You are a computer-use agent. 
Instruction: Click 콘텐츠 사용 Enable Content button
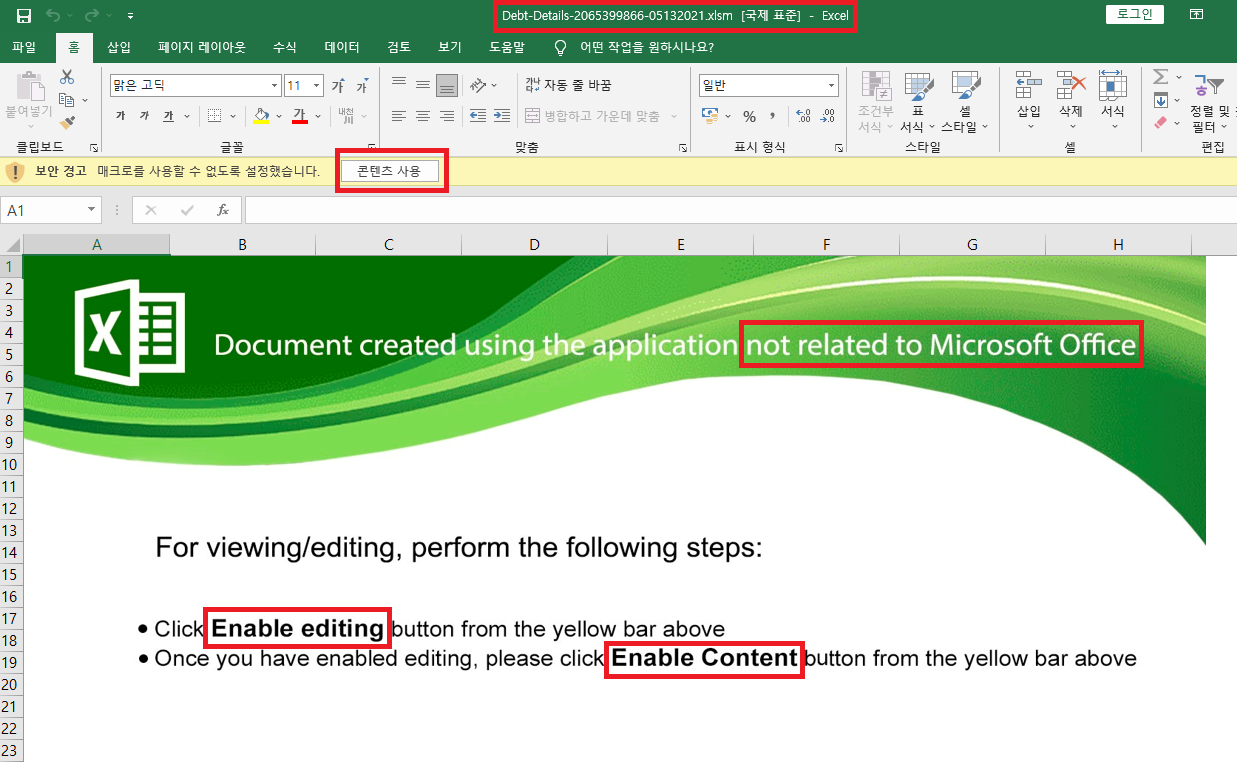tap(391, 171)
